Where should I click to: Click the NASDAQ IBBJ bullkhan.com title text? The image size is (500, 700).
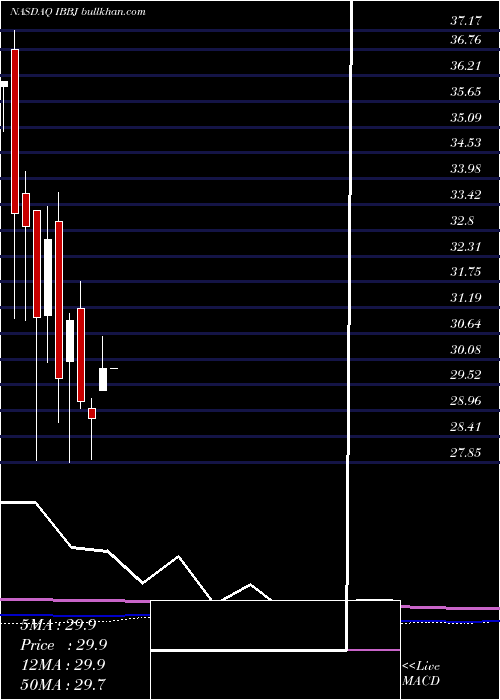[x=78, y=12]
